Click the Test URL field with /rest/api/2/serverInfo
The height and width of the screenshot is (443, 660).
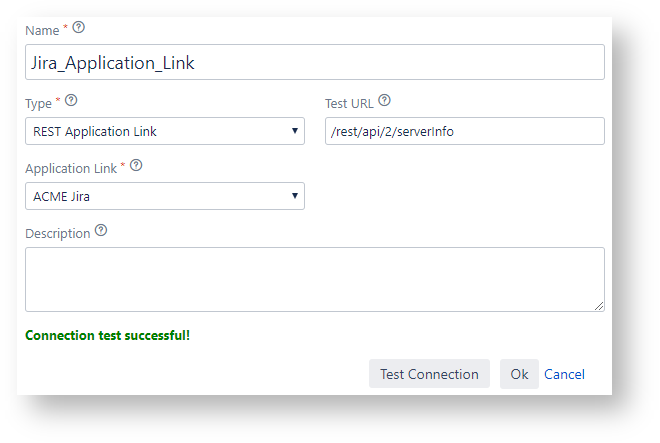pyautogui.click(x=464, y=131)
